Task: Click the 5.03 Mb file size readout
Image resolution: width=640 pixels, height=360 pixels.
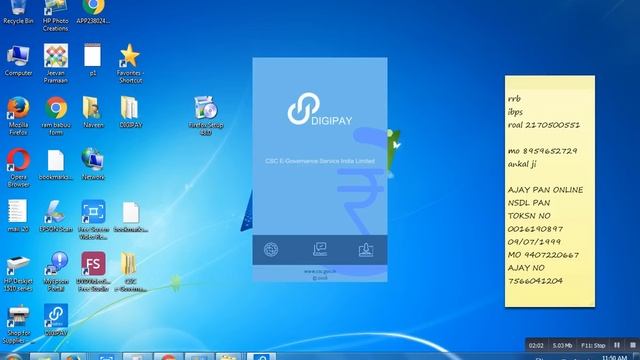Action: tap(562, 345)
